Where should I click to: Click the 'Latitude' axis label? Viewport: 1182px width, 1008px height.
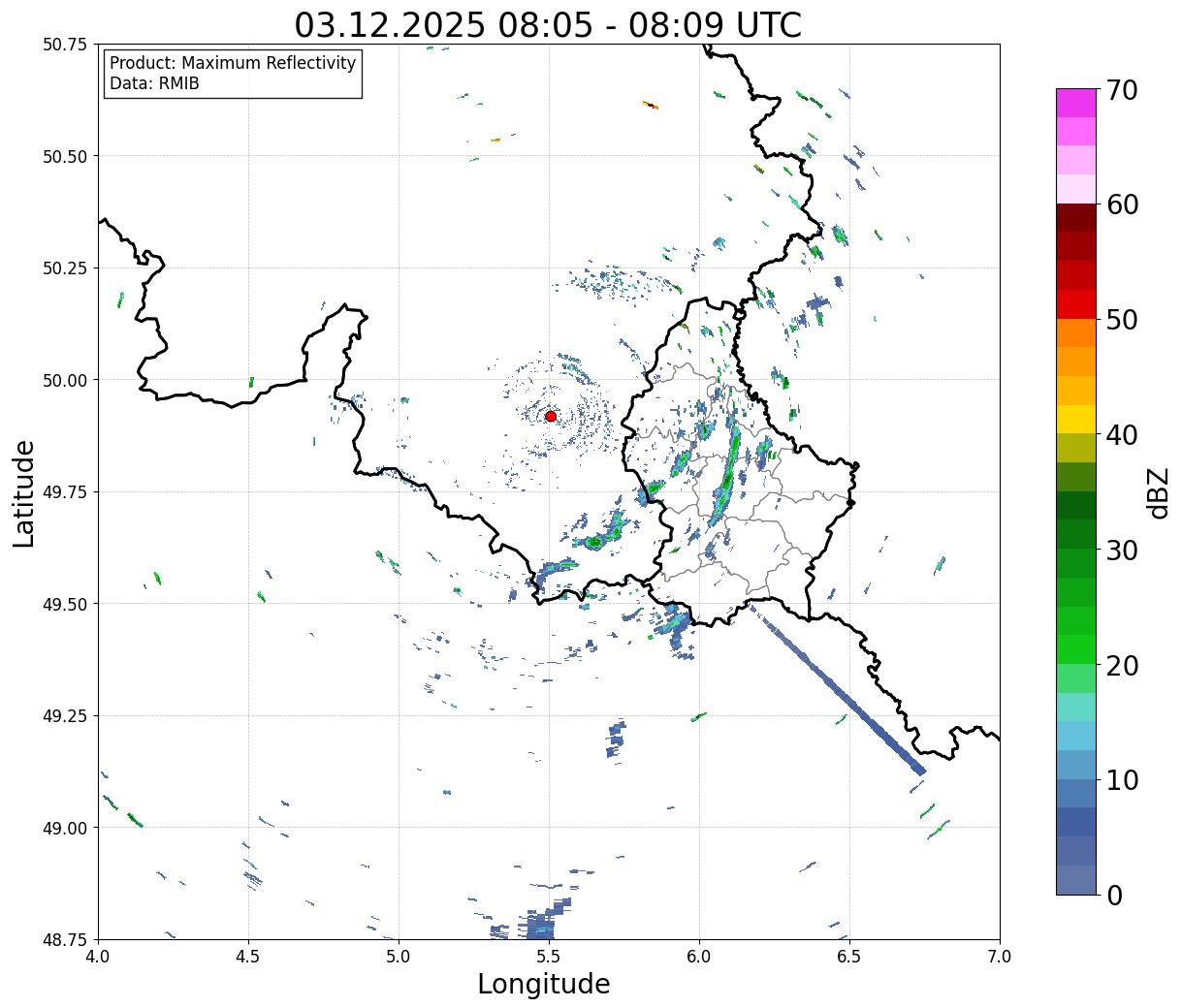coord(24,492)
